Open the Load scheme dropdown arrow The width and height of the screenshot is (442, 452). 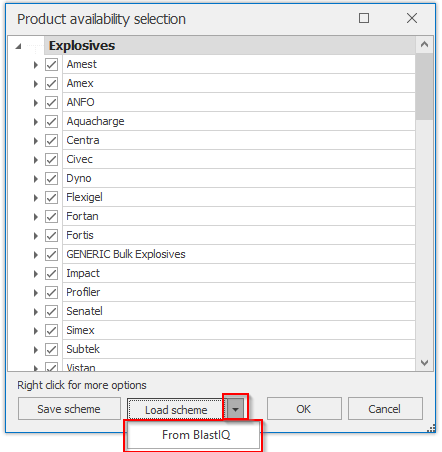236,409
